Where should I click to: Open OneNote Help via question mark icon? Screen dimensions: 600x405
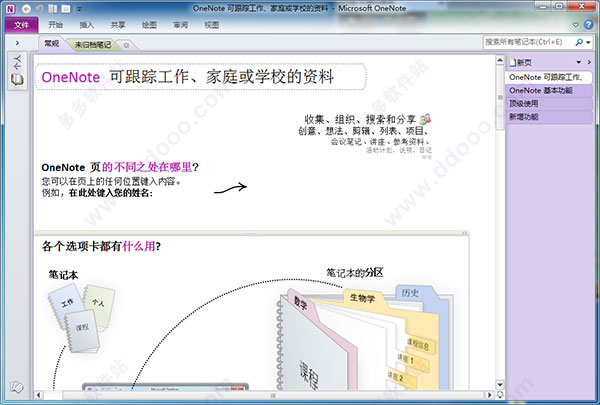pos(589,24)
